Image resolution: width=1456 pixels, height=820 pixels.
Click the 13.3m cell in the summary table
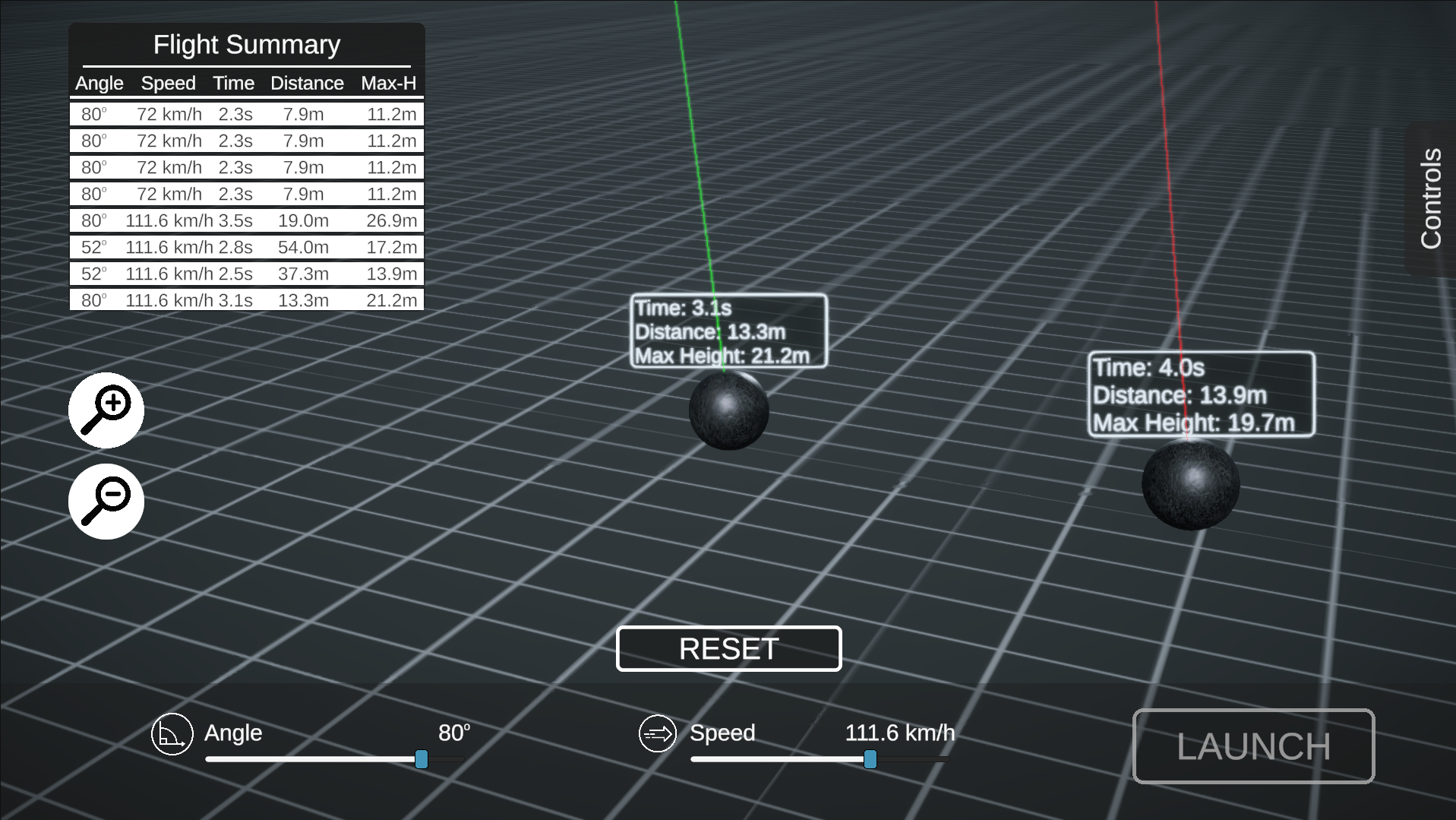click(304, 300)
